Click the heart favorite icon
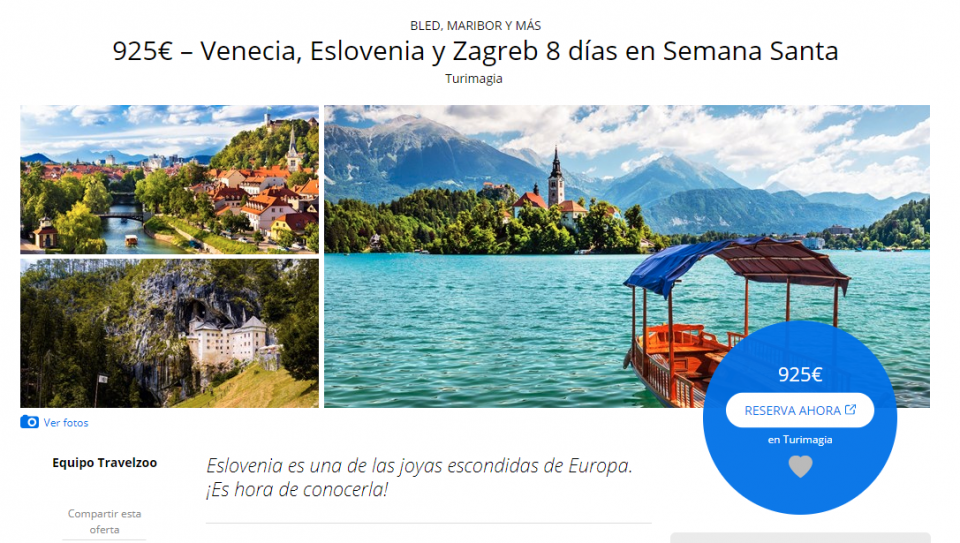The width and height of the screenshot is (960, 543). pos(800,466)
